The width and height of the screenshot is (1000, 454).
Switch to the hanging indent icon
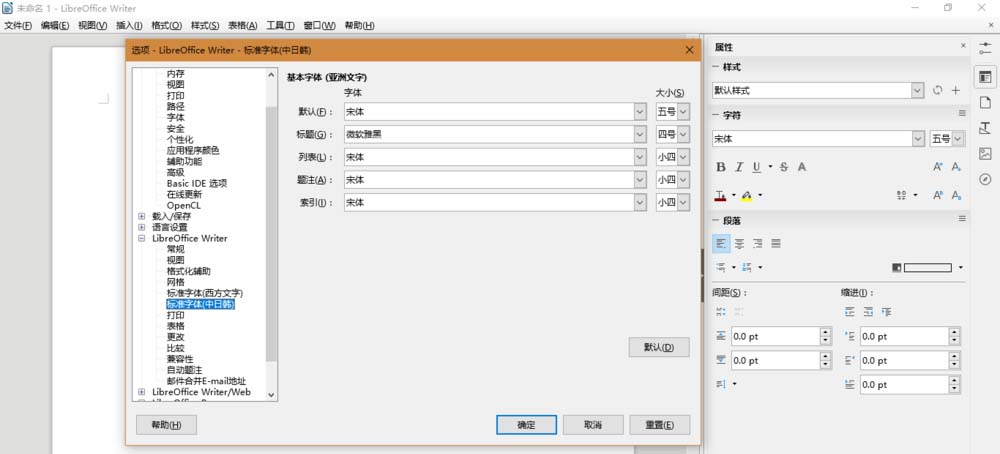(x=886, y=312)
